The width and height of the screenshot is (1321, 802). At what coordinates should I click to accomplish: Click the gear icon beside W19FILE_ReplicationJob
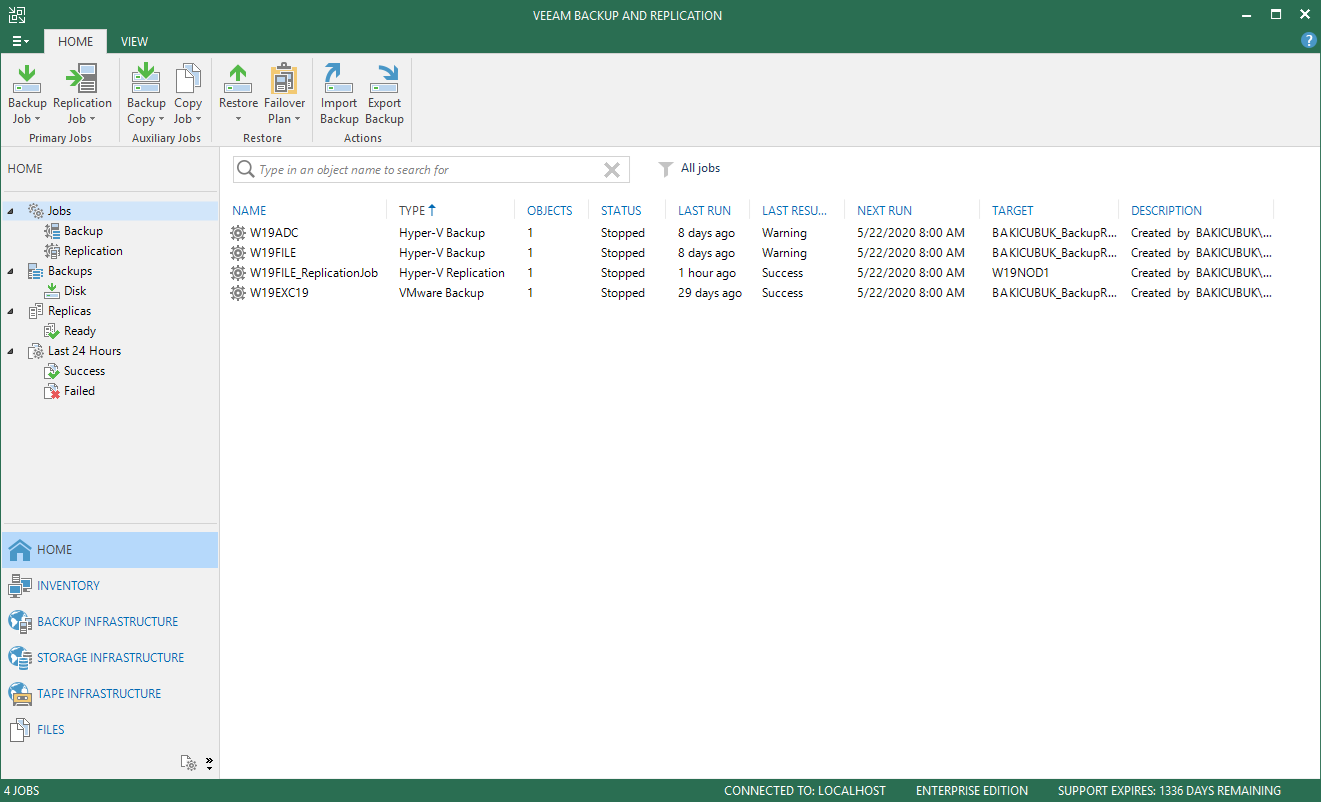coord(238,273)
